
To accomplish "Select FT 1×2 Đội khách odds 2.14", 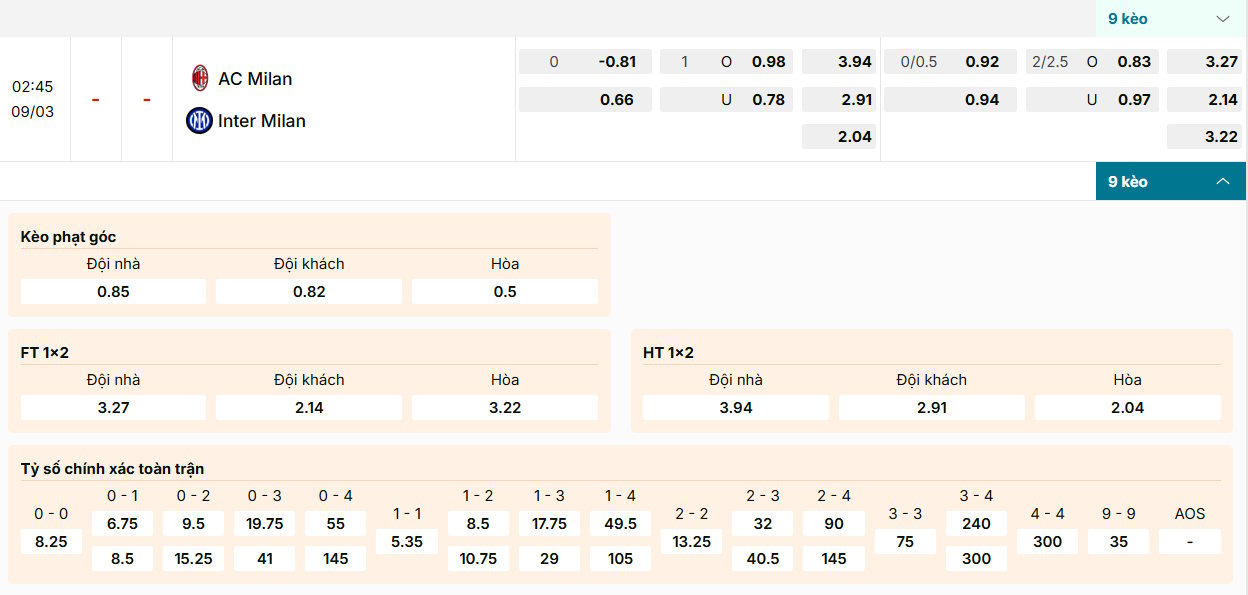I will pos(309,408).
